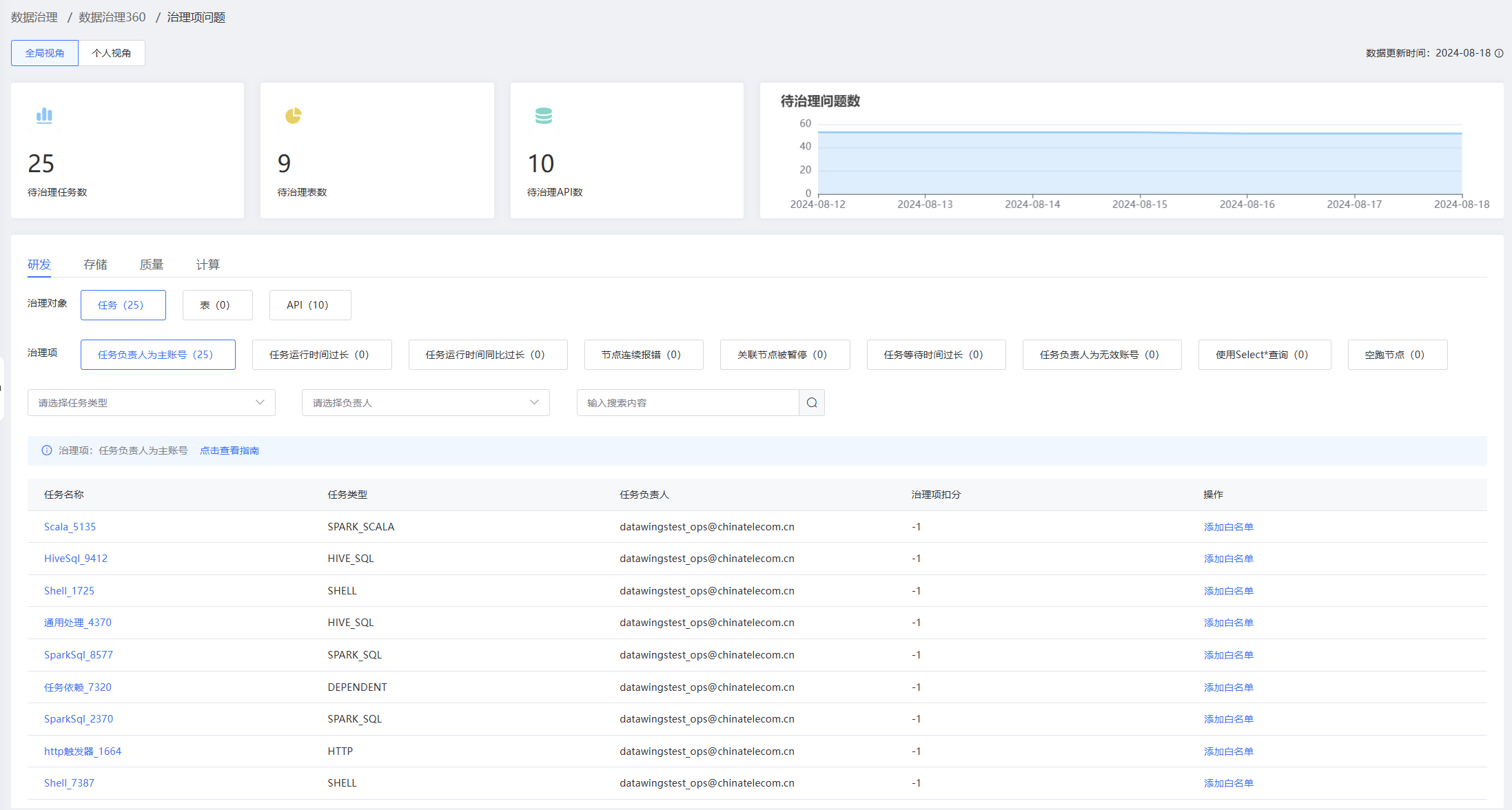Viewport: 1512px width, 810px height.
Task: Click the search magnifier icon button
Action: (x=812, y=403)
